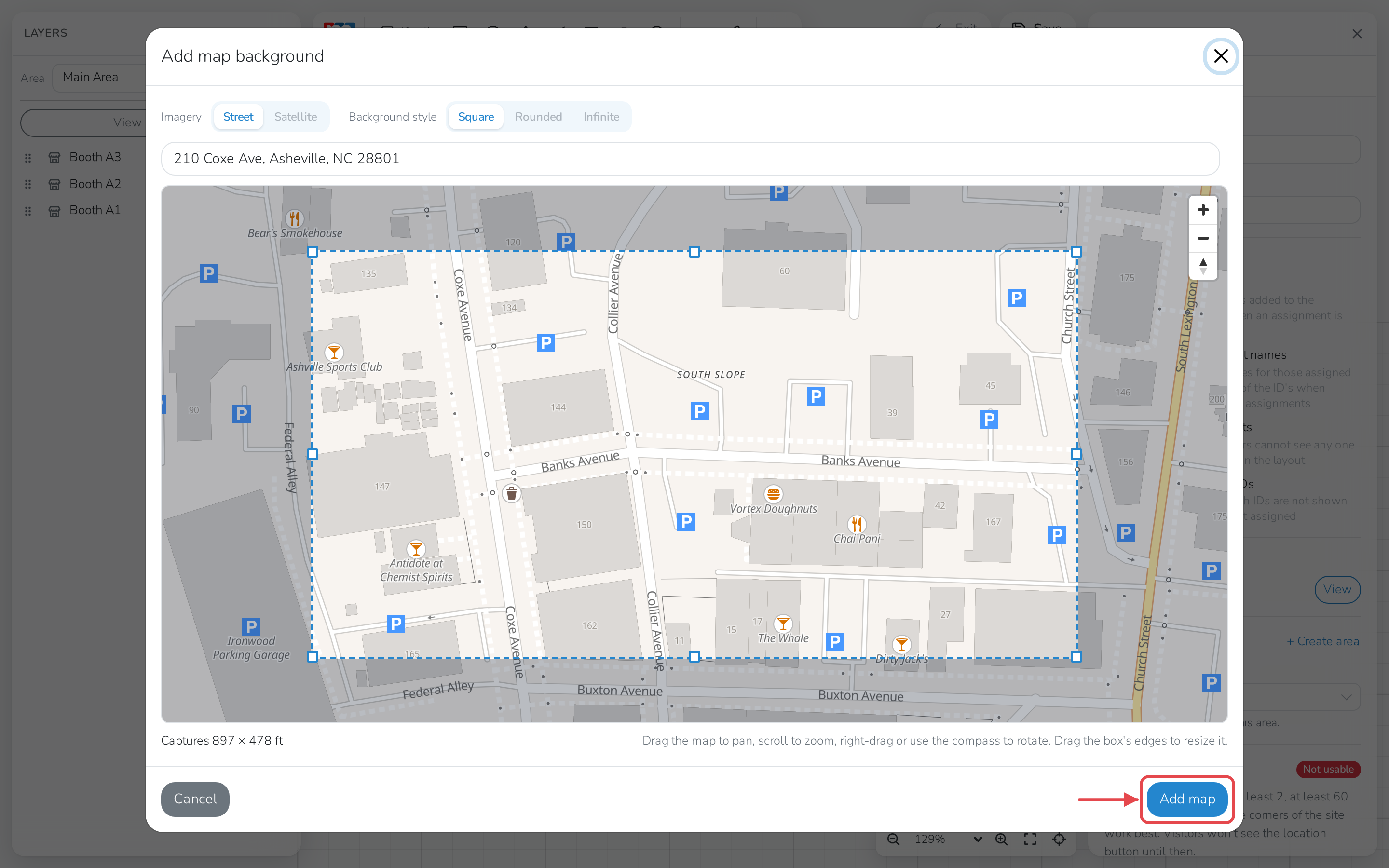Click the Bear's Smokehouse restaurant icon
Viewport: 1389px width, 868px height.
[x=295, y=218]
